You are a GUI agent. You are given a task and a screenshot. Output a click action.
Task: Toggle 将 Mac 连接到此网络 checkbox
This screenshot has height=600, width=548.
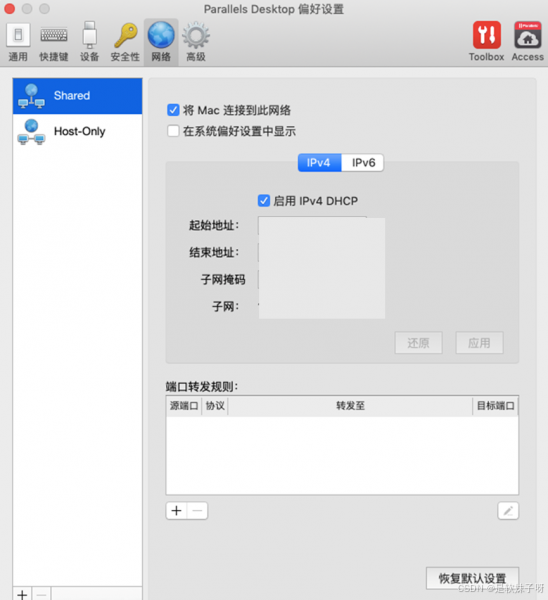(173, 110)
